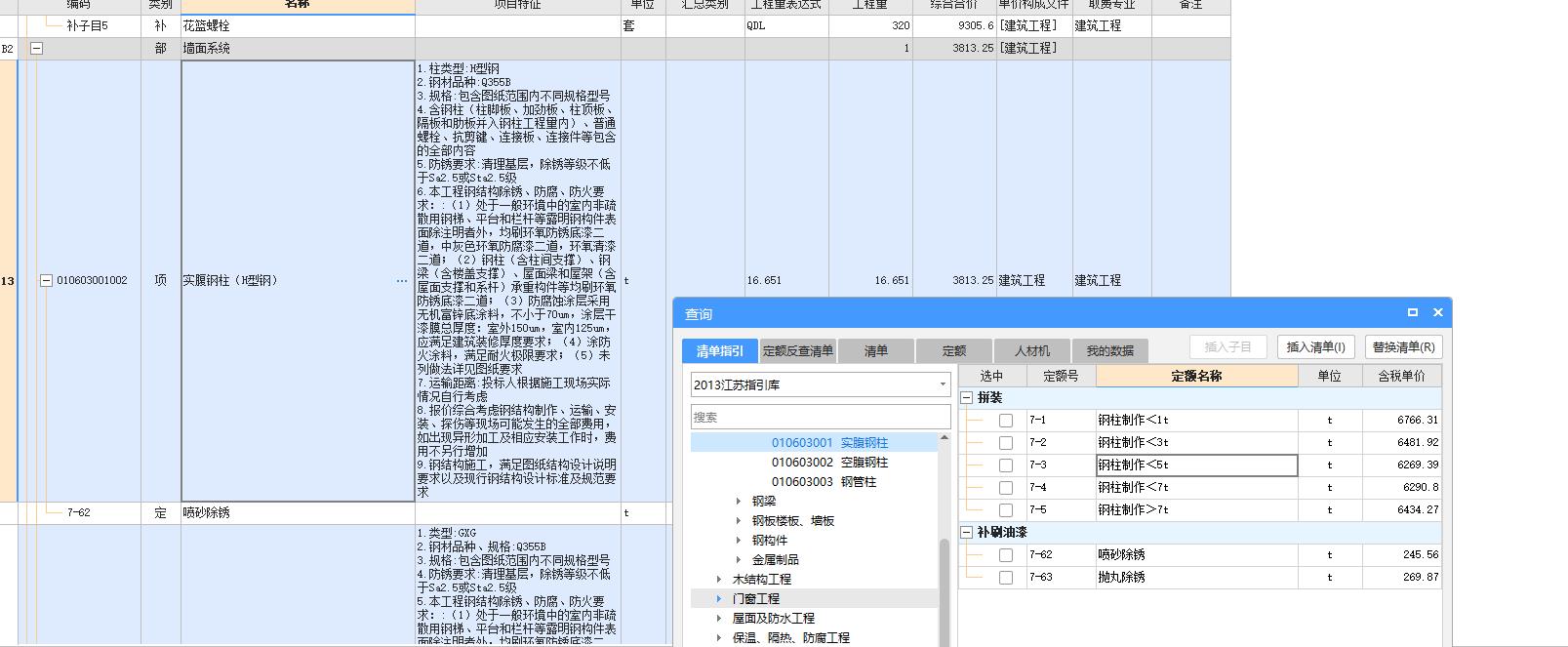Open the 我的数据 tab
This screenshot has height=647, width=1568.
[1109, 351]
